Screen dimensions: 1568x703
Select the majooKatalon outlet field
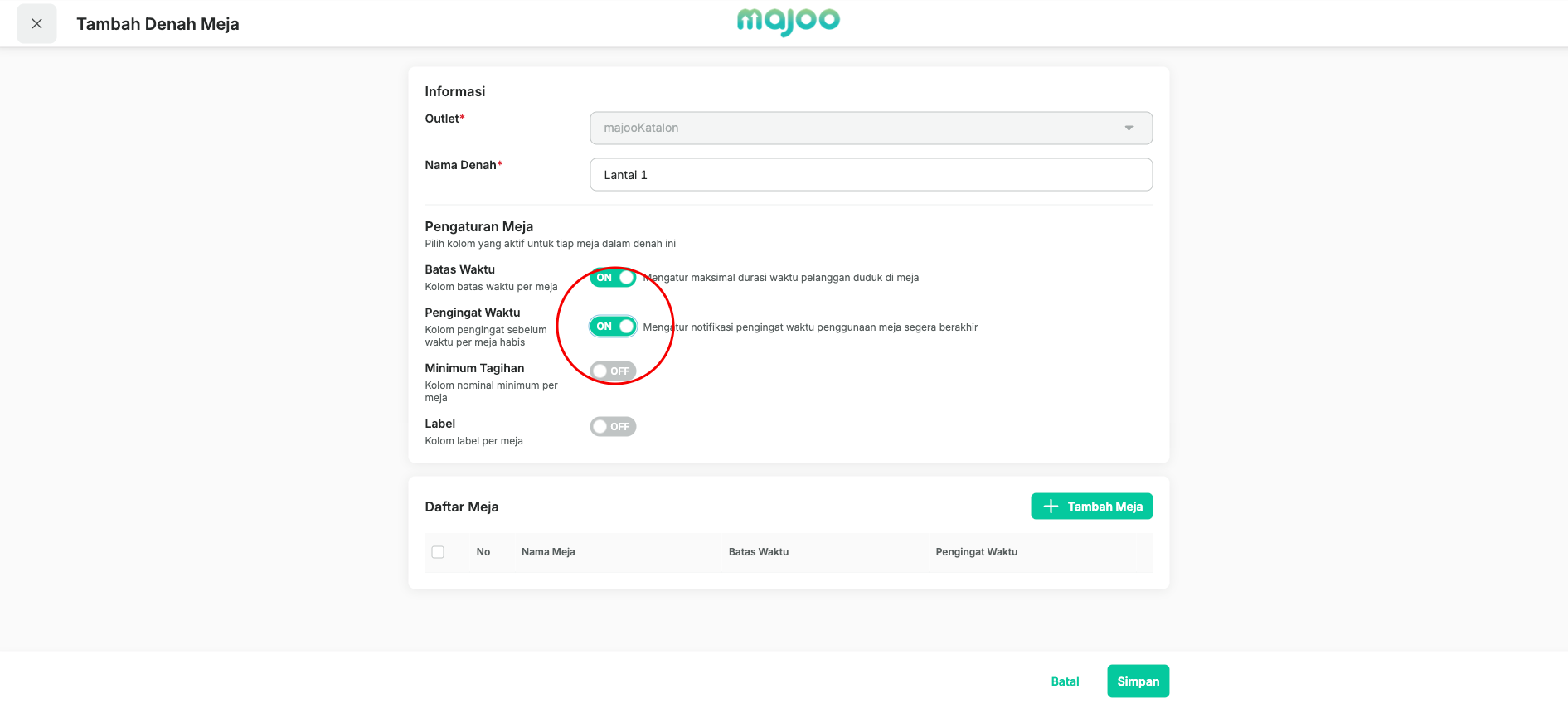(871, 128)
